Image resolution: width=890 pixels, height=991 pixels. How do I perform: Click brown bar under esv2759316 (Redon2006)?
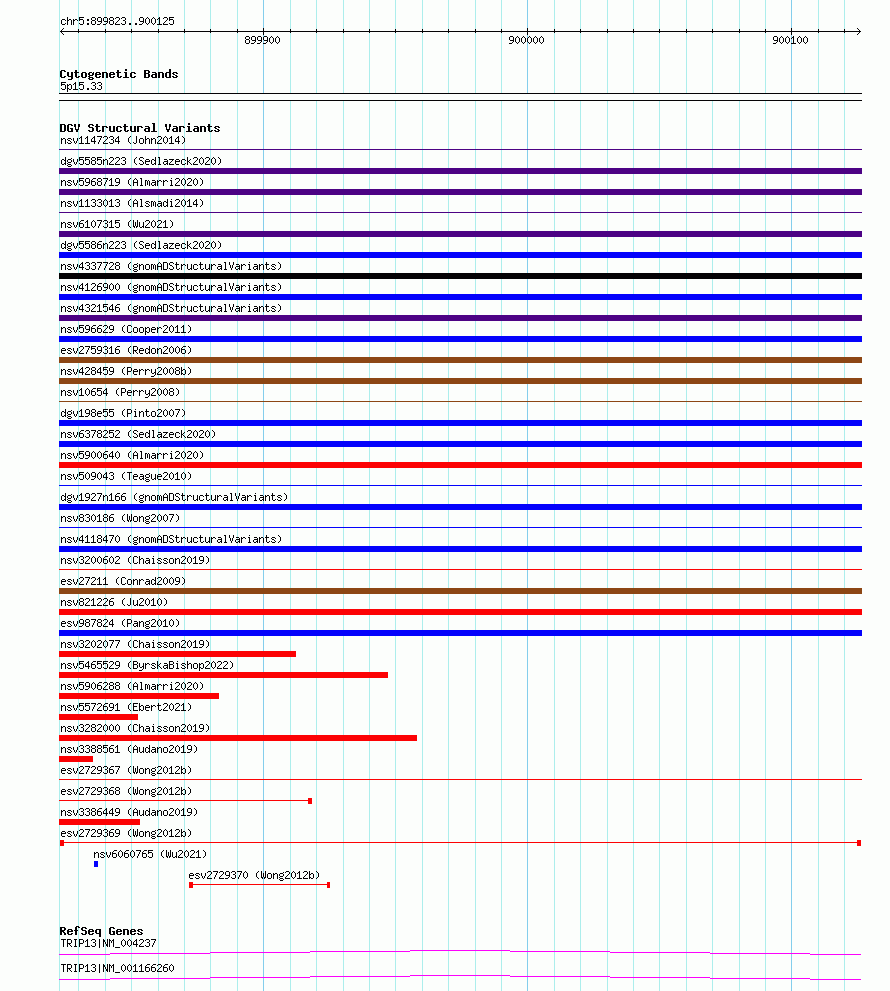coord(460,360)
